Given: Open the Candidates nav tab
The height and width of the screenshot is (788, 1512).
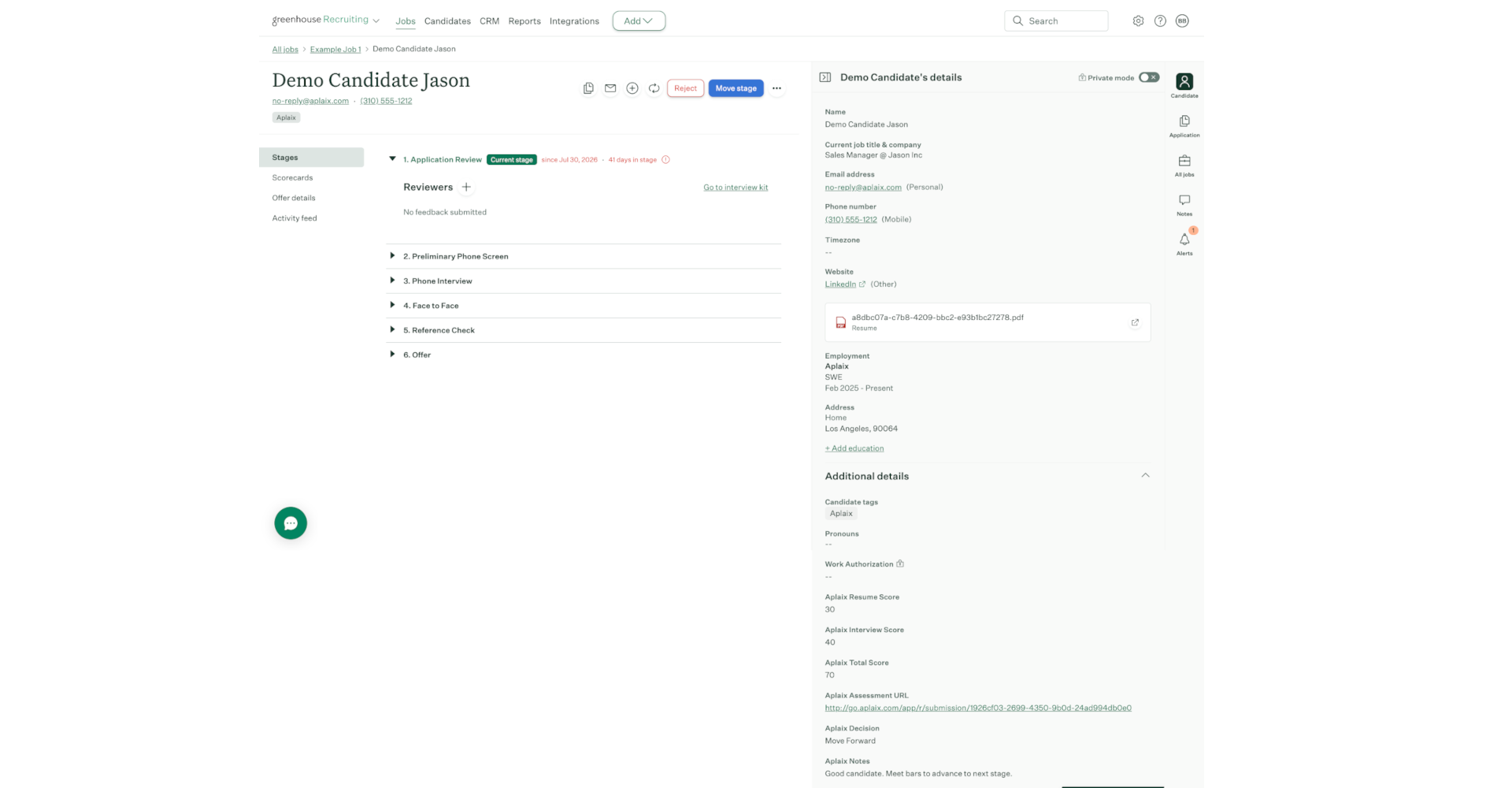Looking at the screenshot, I should pos(447,21).
